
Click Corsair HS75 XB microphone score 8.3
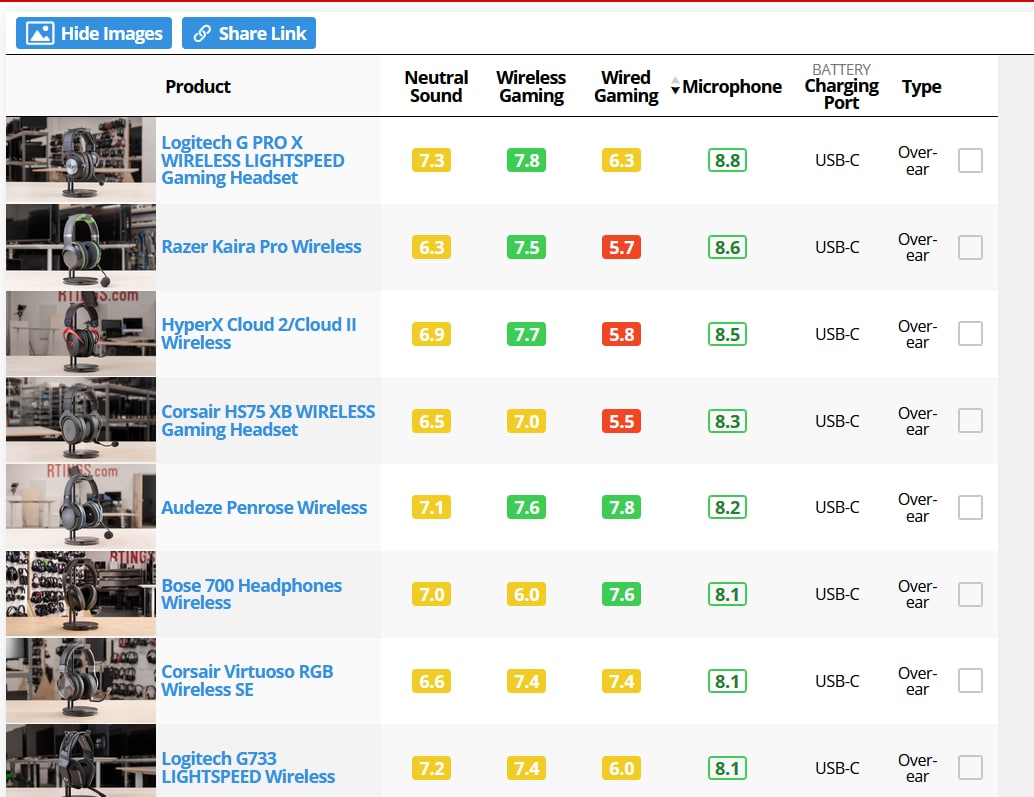[x=727, y=421]
